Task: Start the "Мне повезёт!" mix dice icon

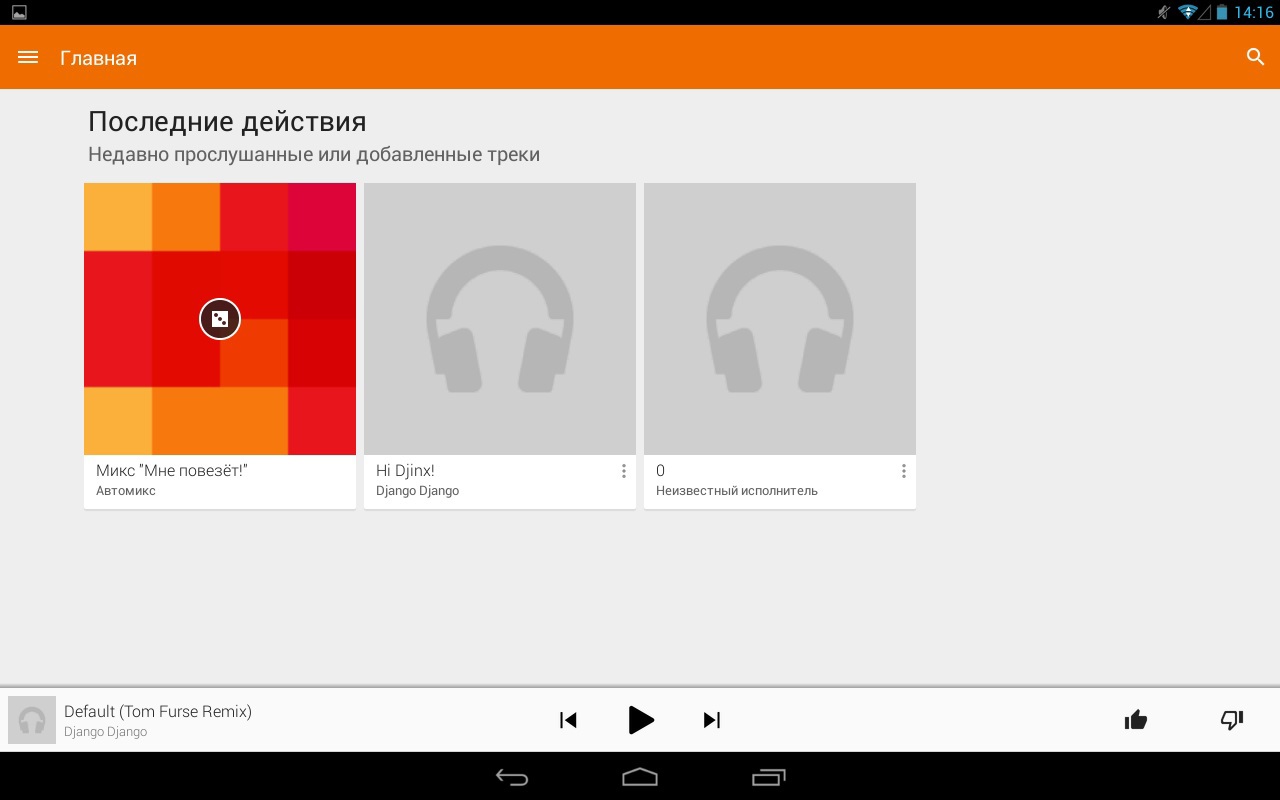Action: 220,319
